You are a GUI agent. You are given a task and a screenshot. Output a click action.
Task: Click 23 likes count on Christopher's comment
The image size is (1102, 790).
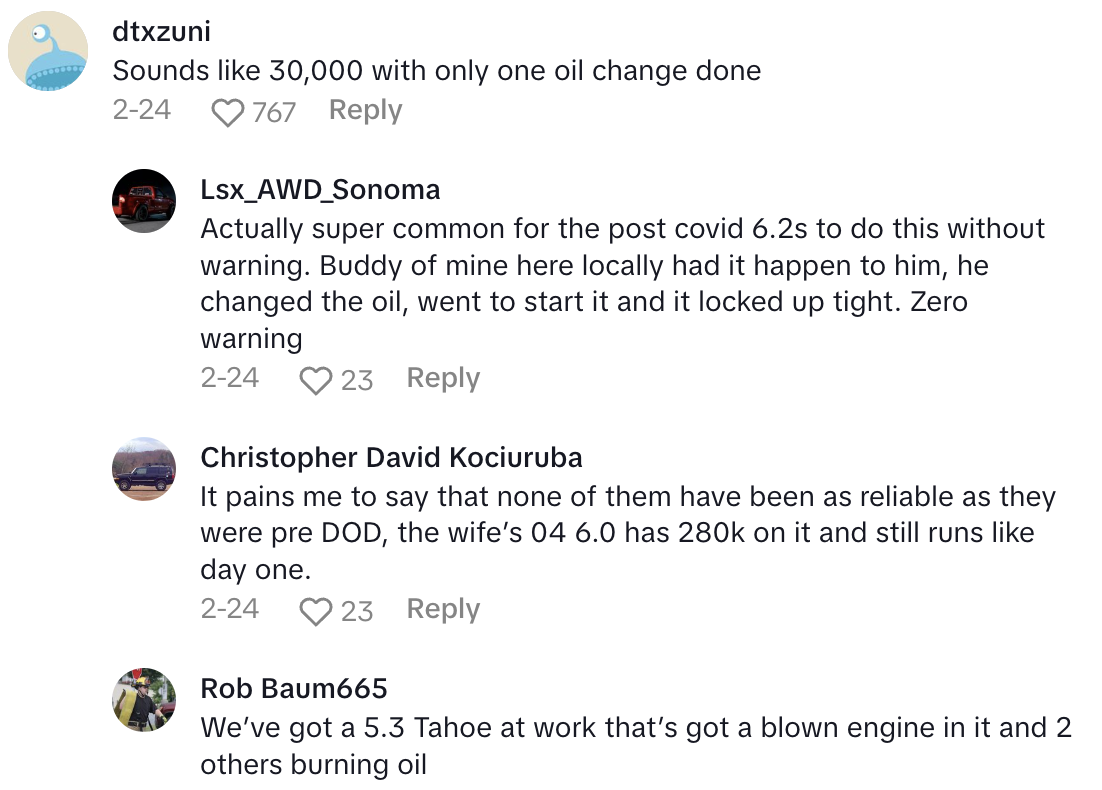point(357,611)
